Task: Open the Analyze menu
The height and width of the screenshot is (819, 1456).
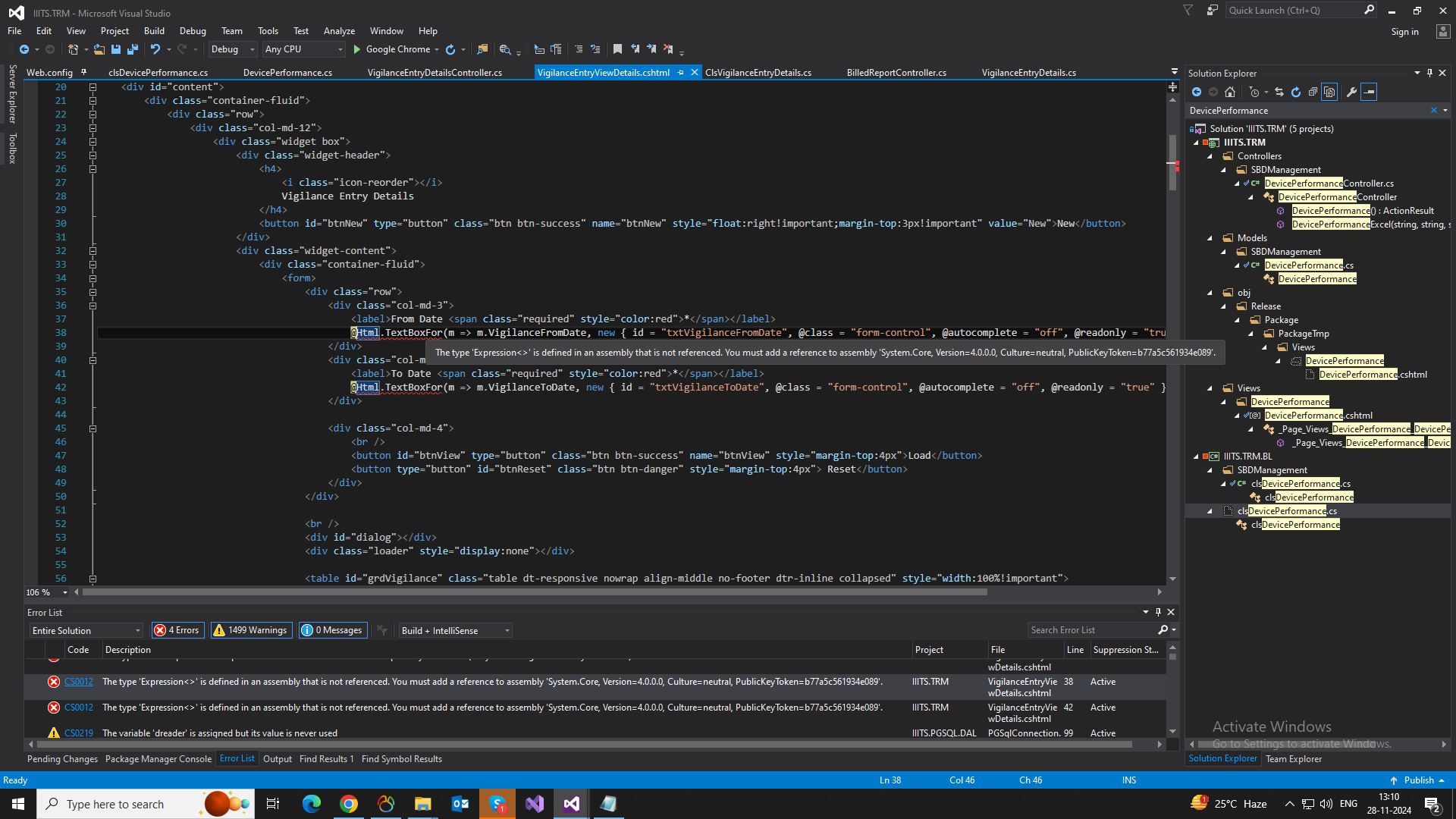Action: point(339,31)
